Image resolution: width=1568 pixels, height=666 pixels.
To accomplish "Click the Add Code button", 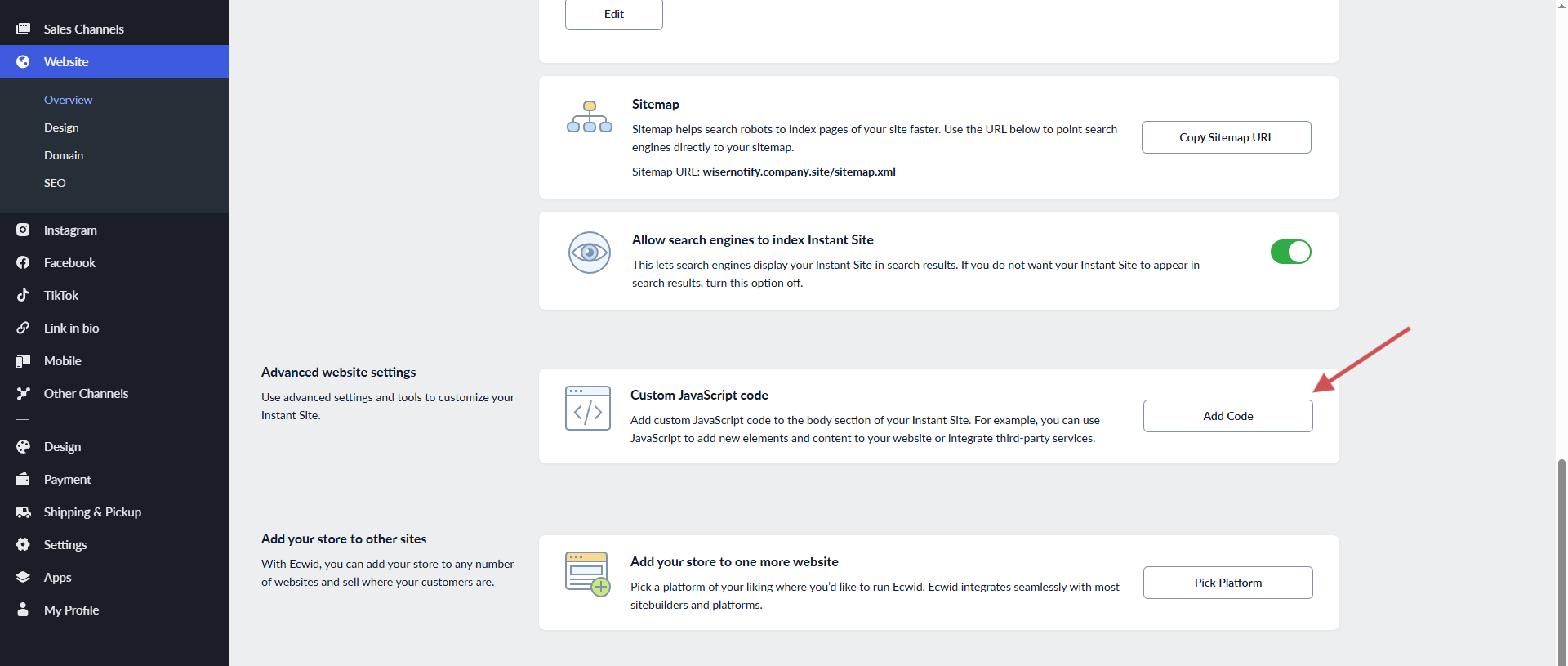I will (x=1227, y=416).
